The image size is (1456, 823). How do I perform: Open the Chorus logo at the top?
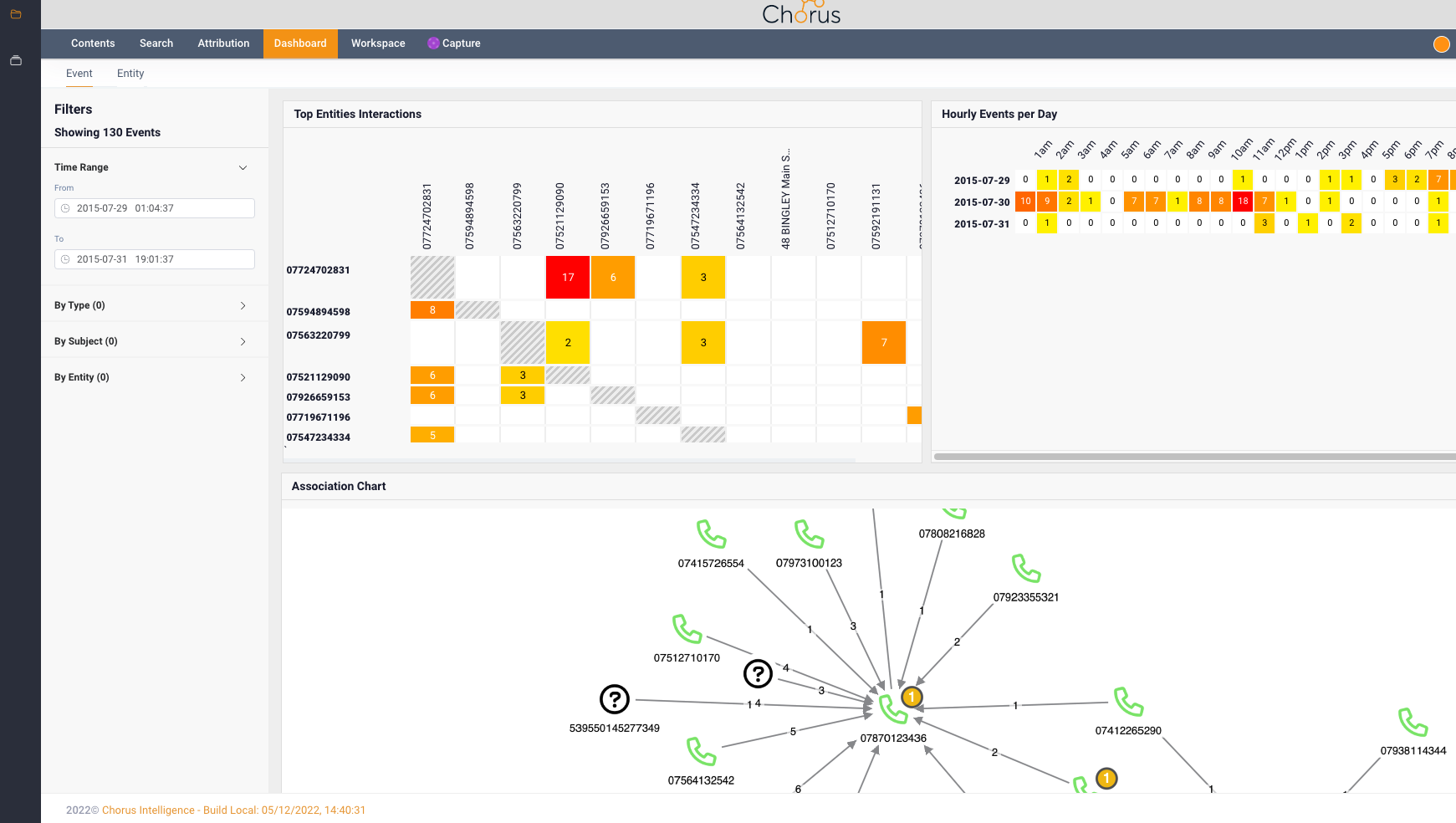click(802, 13)
